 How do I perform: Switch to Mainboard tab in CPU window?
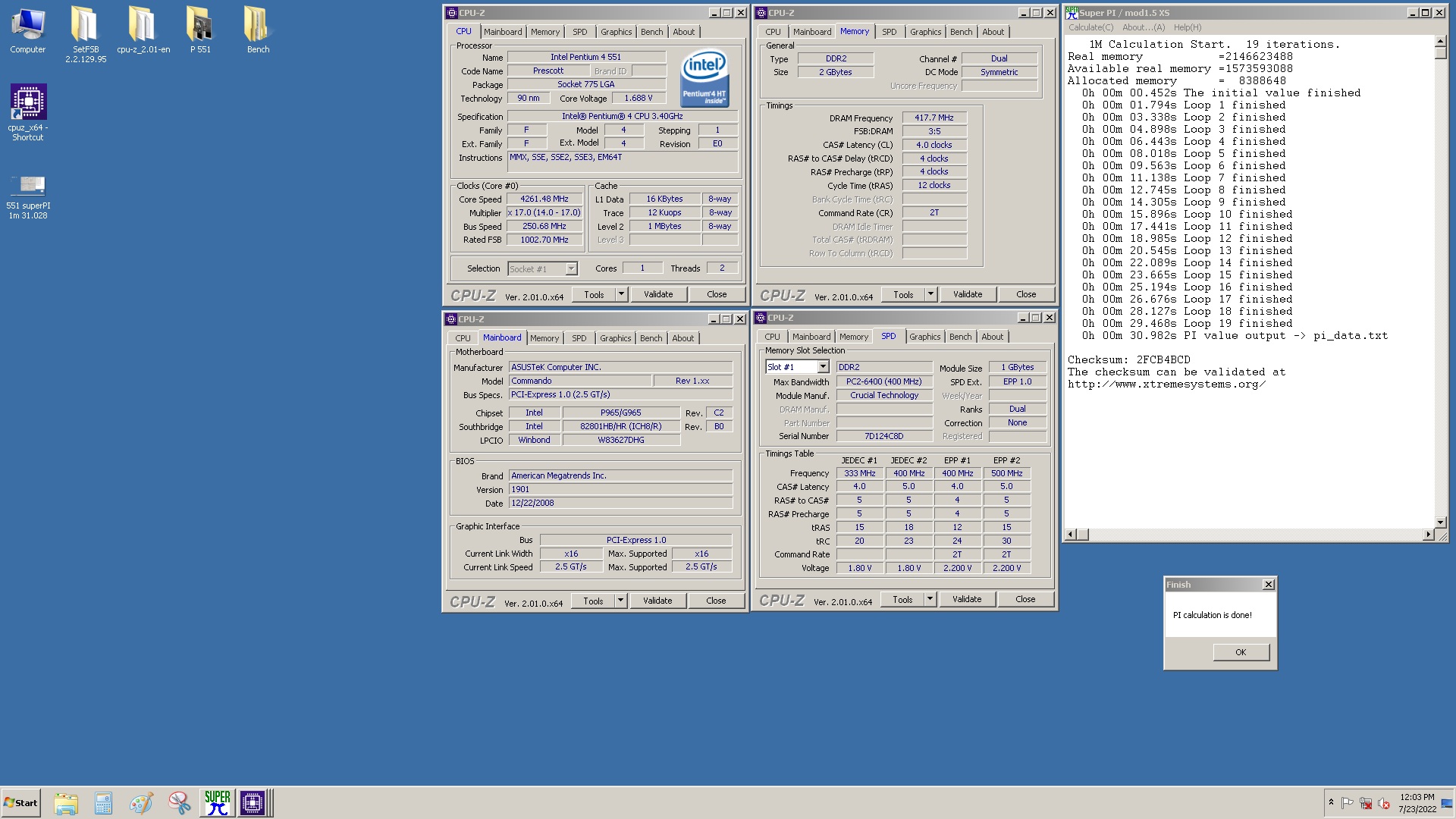coord(503,32)
